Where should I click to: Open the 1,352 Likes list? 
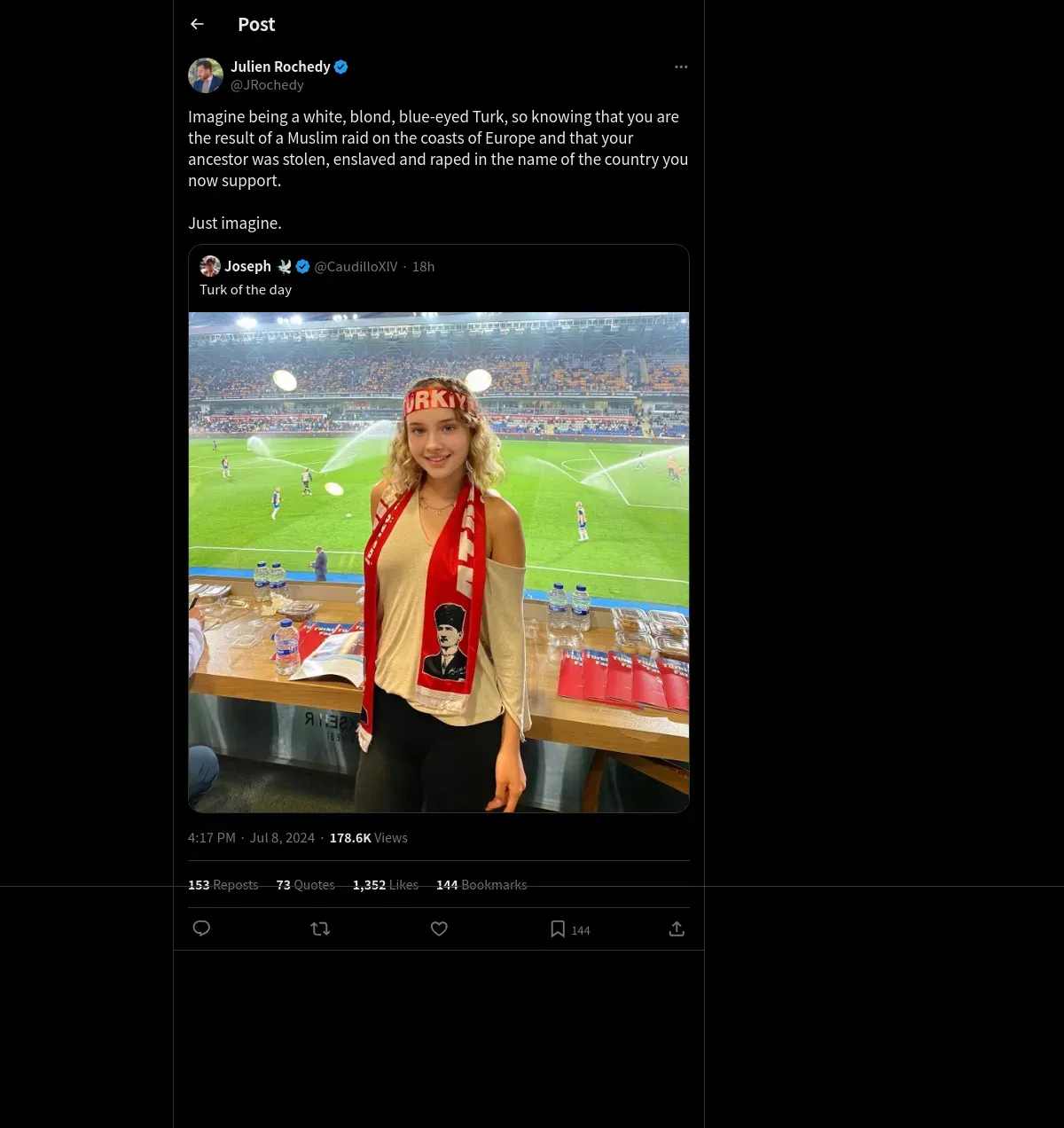tap(386, 885)
